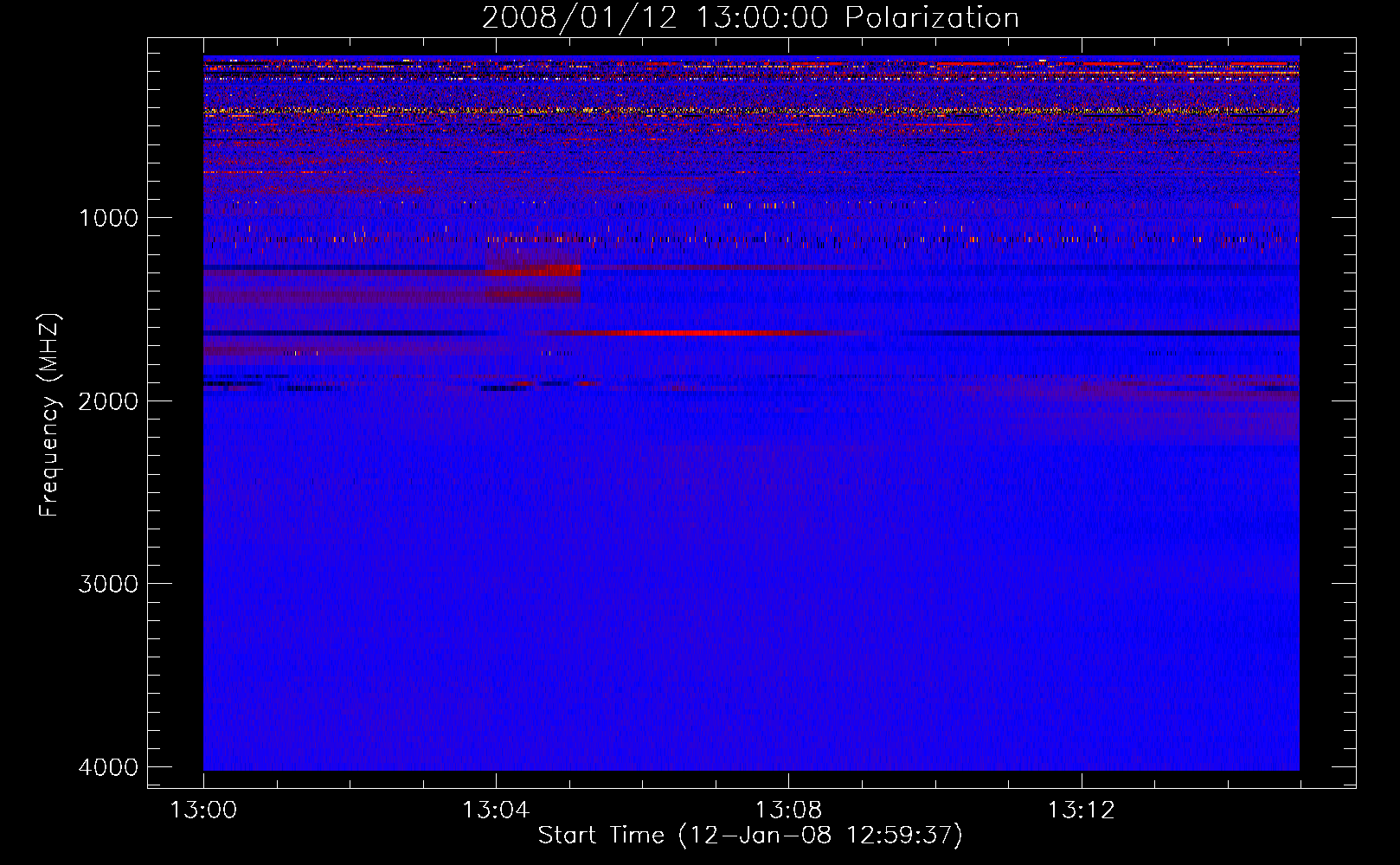Click the plot title "2008/01/12 13:00:00 Polarization"
This screenshot has width=1400, height=865.
tap(750, 17)
